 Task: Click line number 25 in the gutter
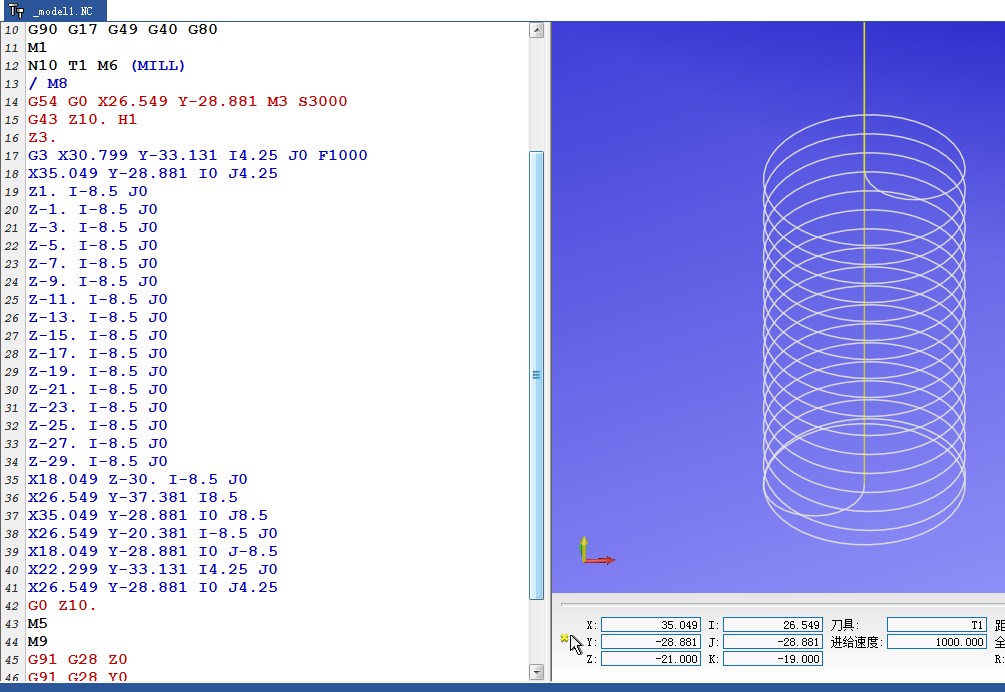click(12, 300)
